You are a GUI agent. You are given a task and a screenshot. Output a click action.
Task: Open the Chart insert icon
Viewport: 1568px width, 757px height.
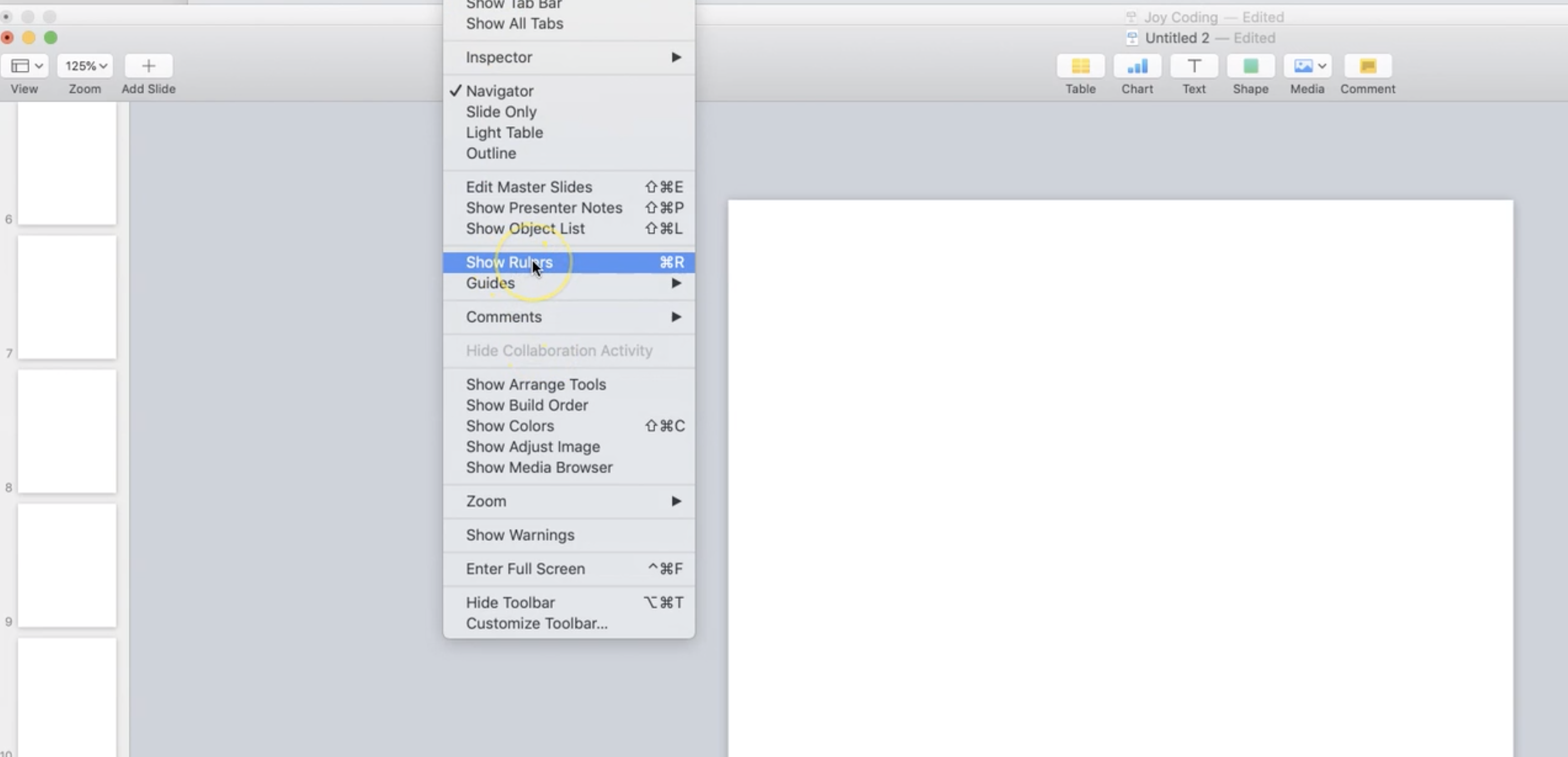pyautogui.click(x=1137, y=66)
